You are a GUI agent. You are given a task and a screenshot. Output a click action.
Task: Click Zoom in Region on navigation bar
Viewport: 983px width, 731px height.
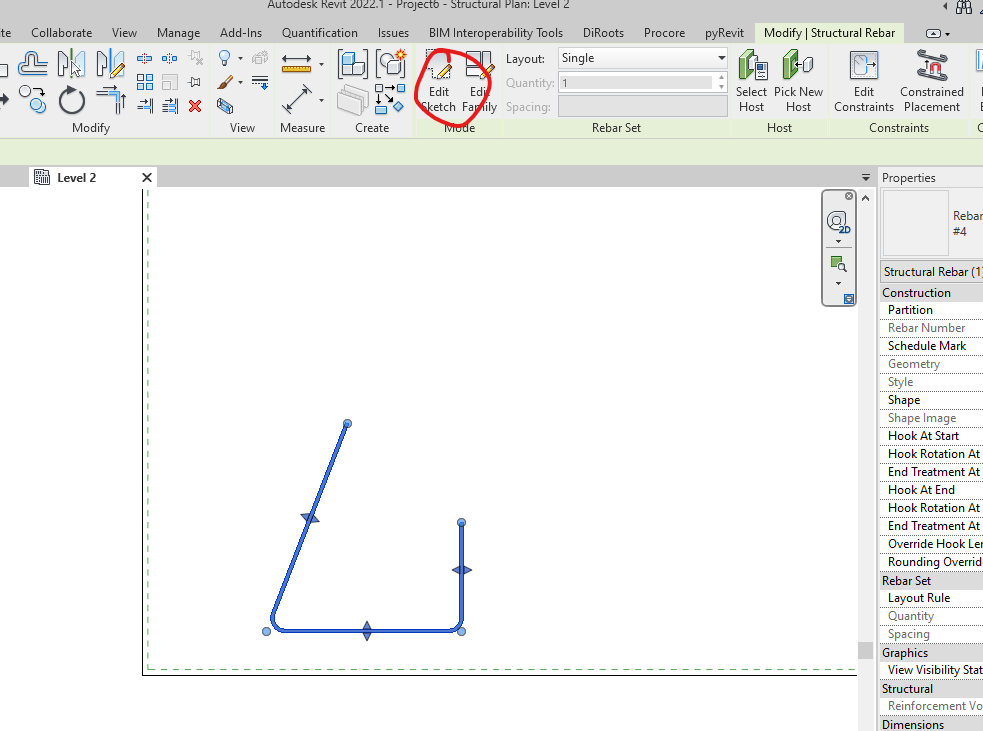pyautogui.click(x=838, y=264)
